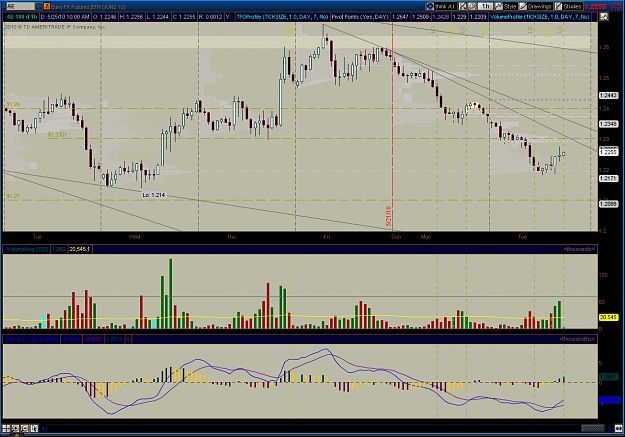This screenshot has height=437, width=625.
Task: Select the Pivot Points study label
Action: coord(360,17)
